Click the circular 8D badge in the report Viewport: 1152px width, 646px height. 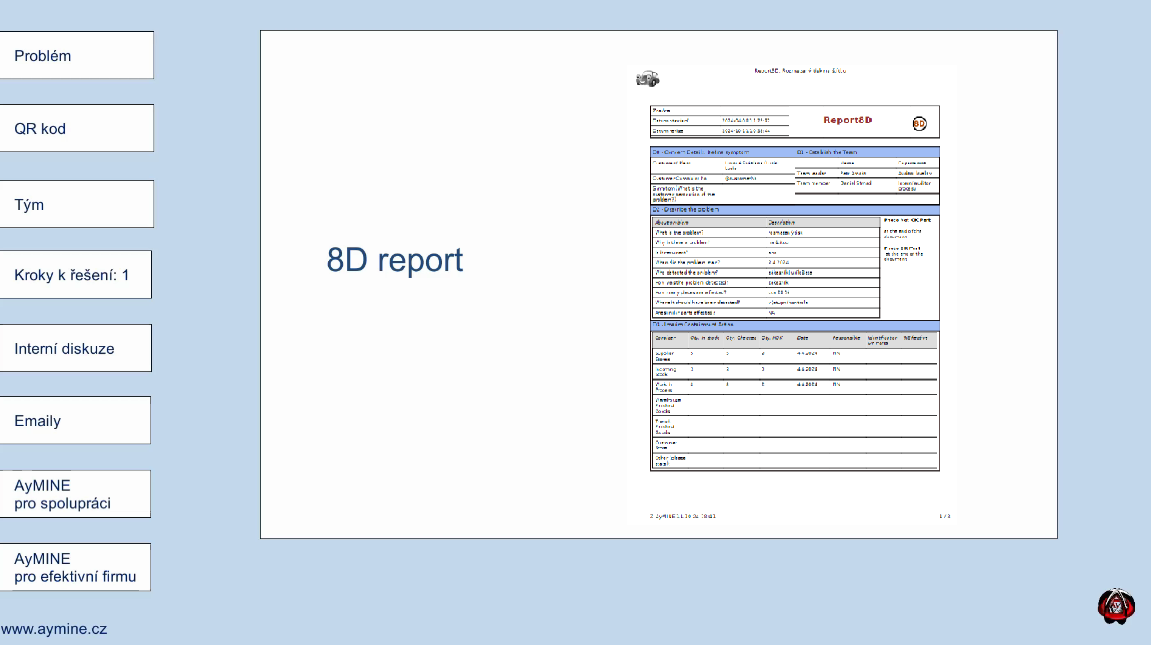click(919, 123)
